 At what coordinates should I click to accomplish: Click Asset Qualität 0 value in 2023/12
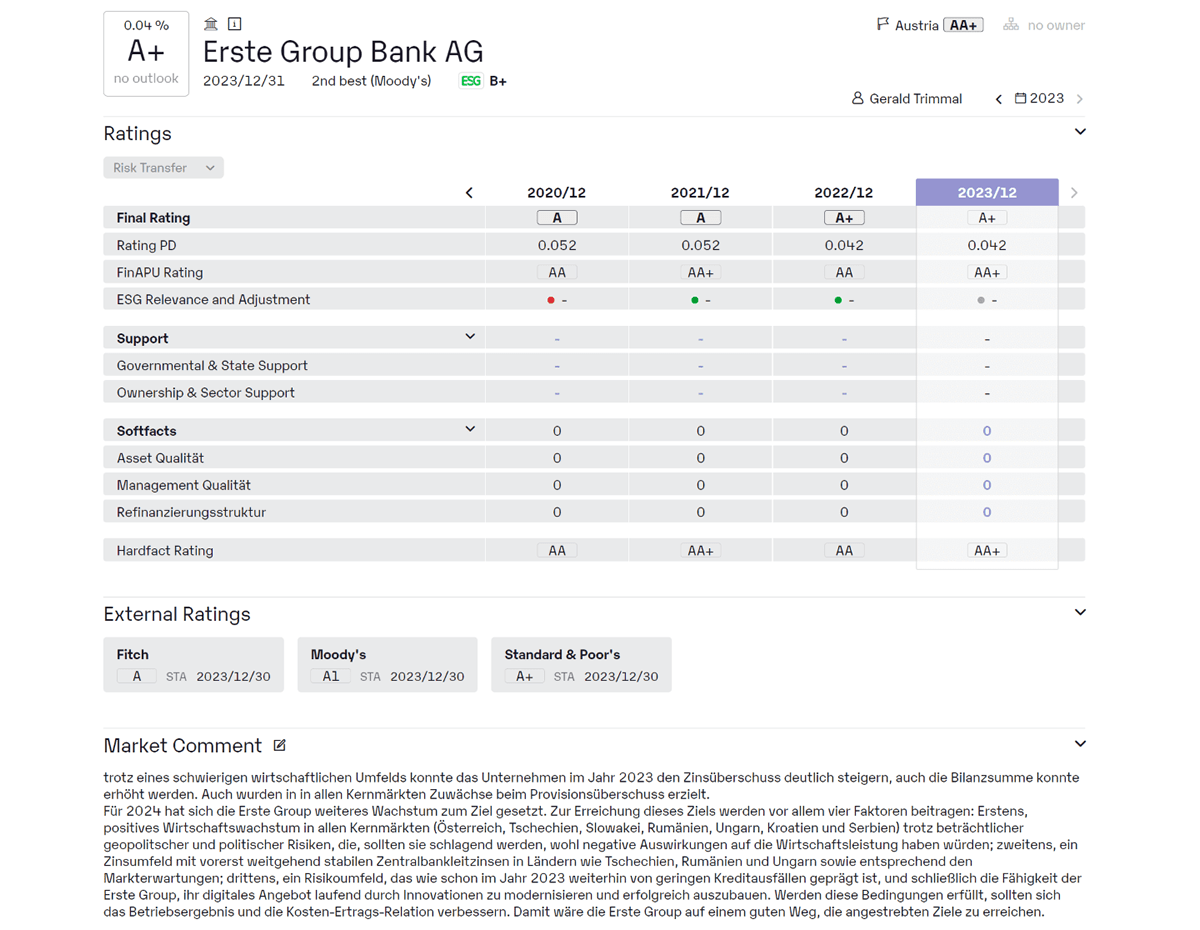coord(987,458)
